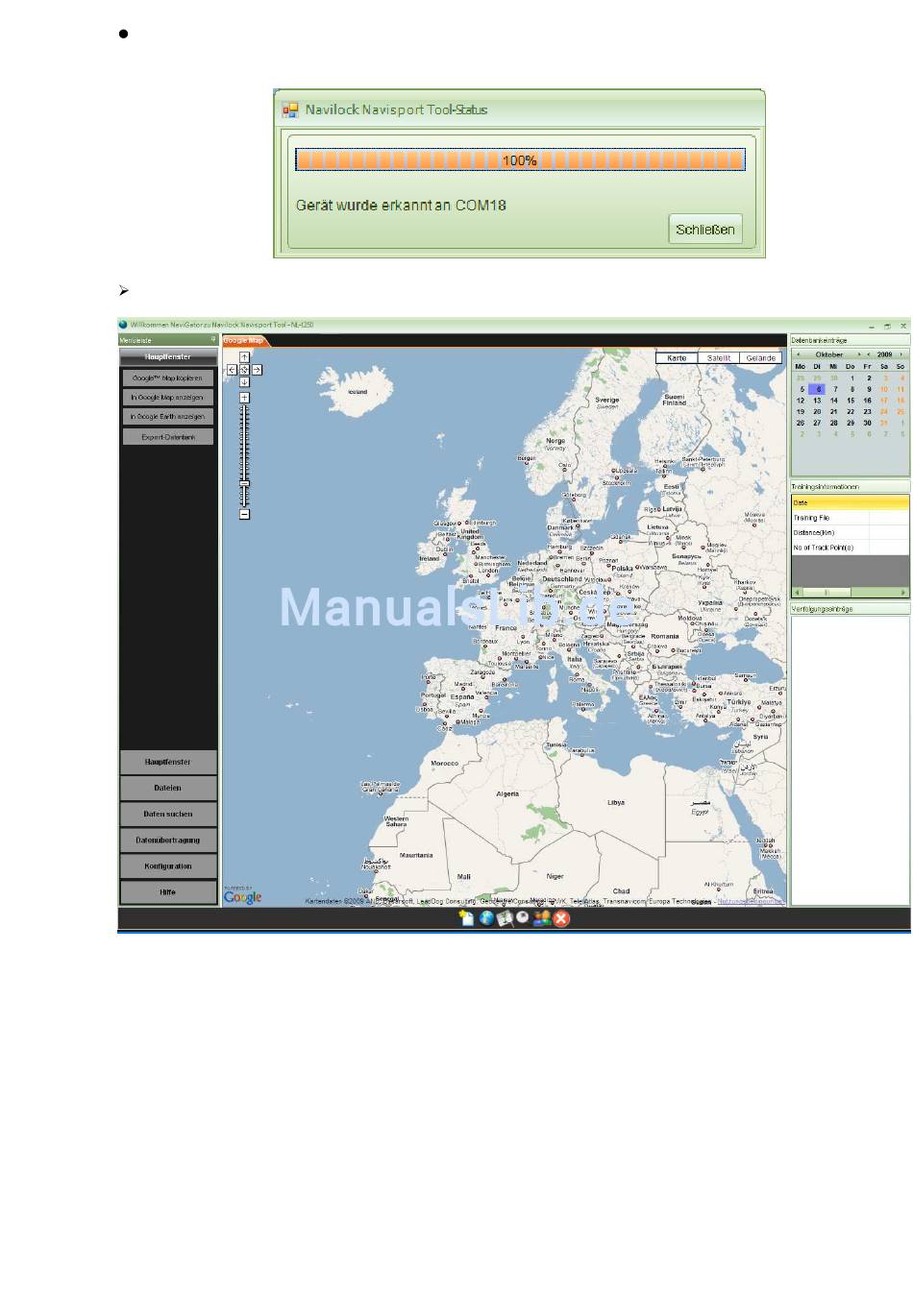
Task: Open the Daten suchen section
Action: coord(168,814)
